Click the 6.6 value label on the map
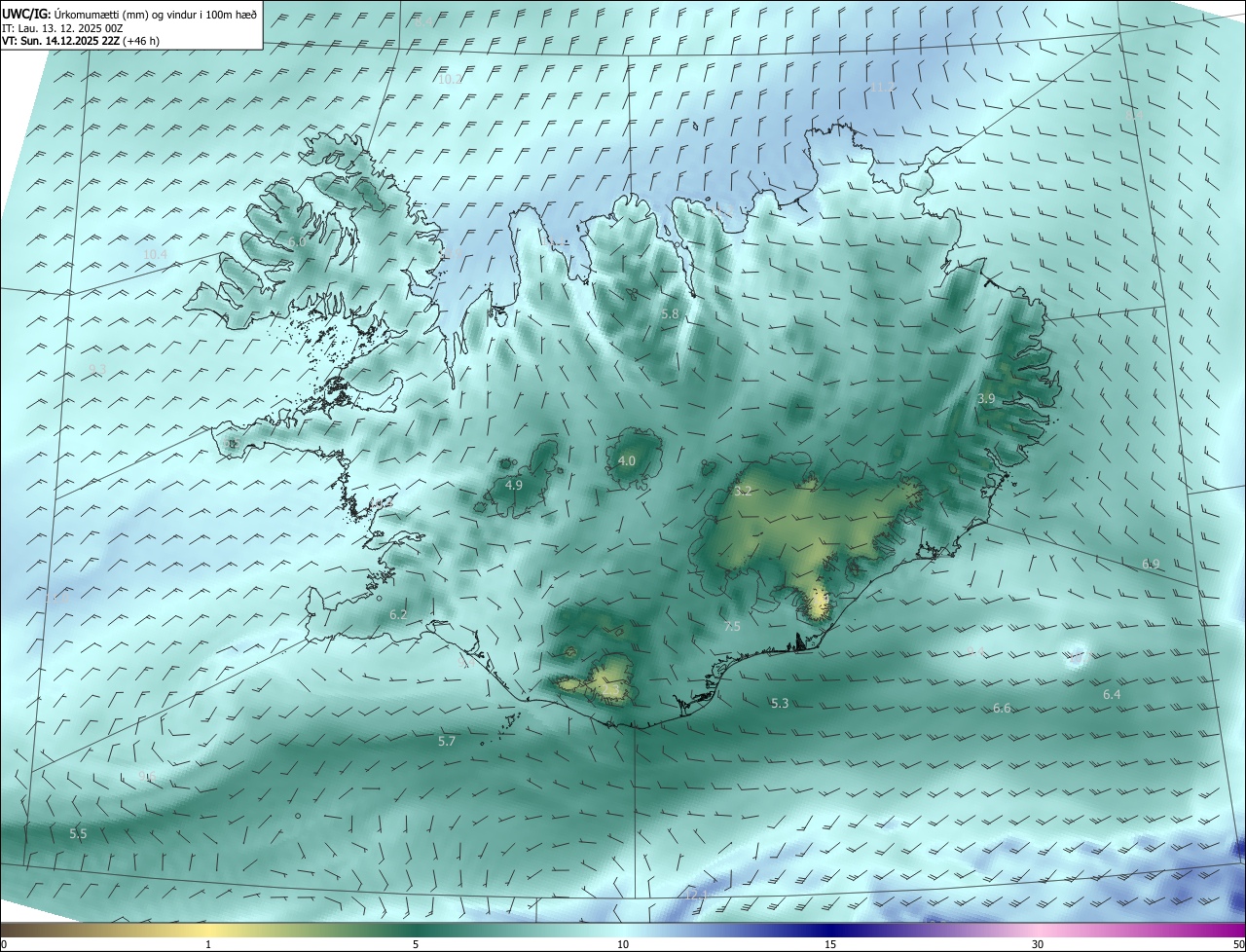Image resolution: width=1246 pixels, height=952 pixels. pyautogui.click(x=1002, y=709)
